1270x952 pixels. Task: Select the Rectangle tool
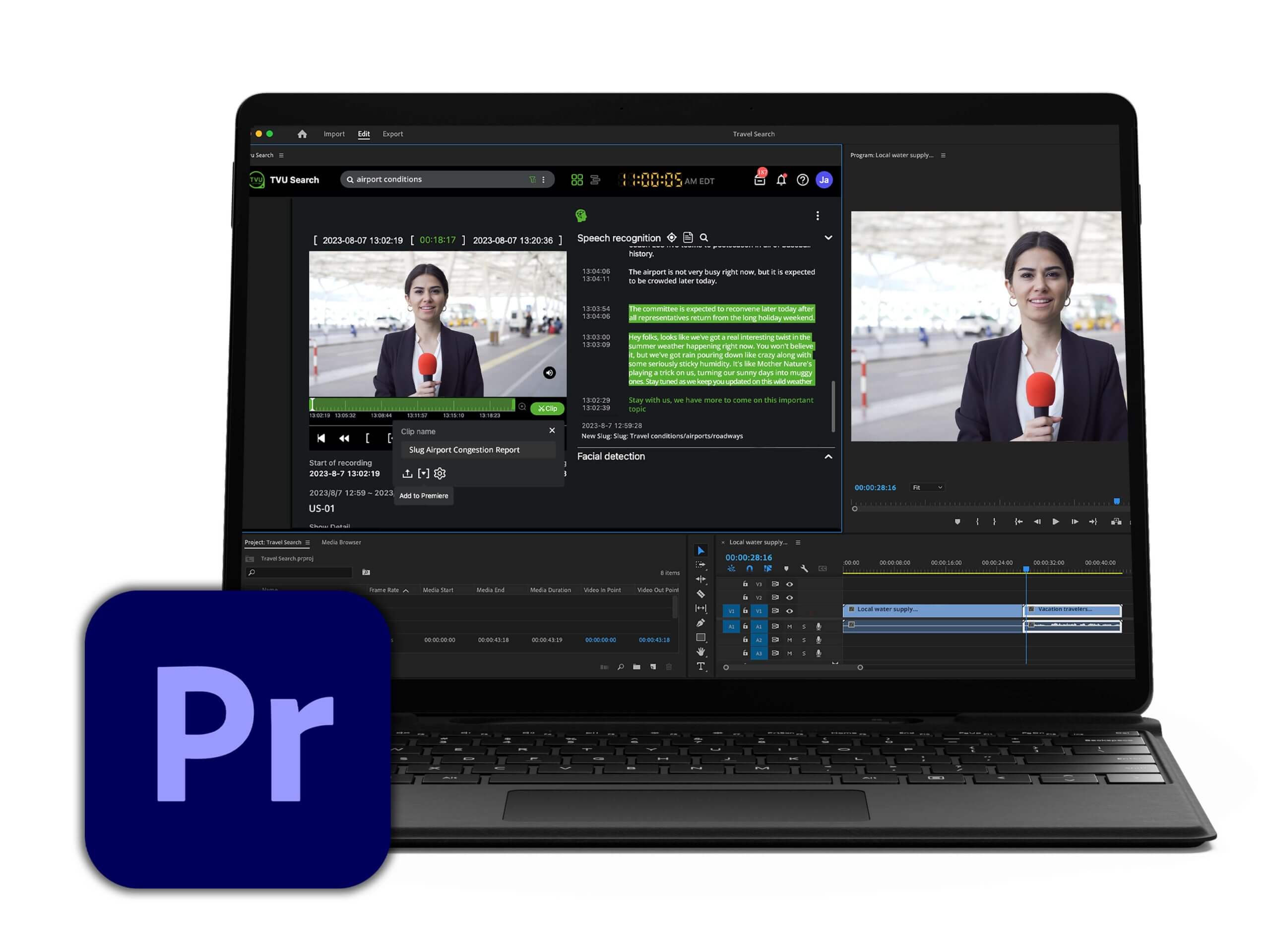[x=700, y=638]
